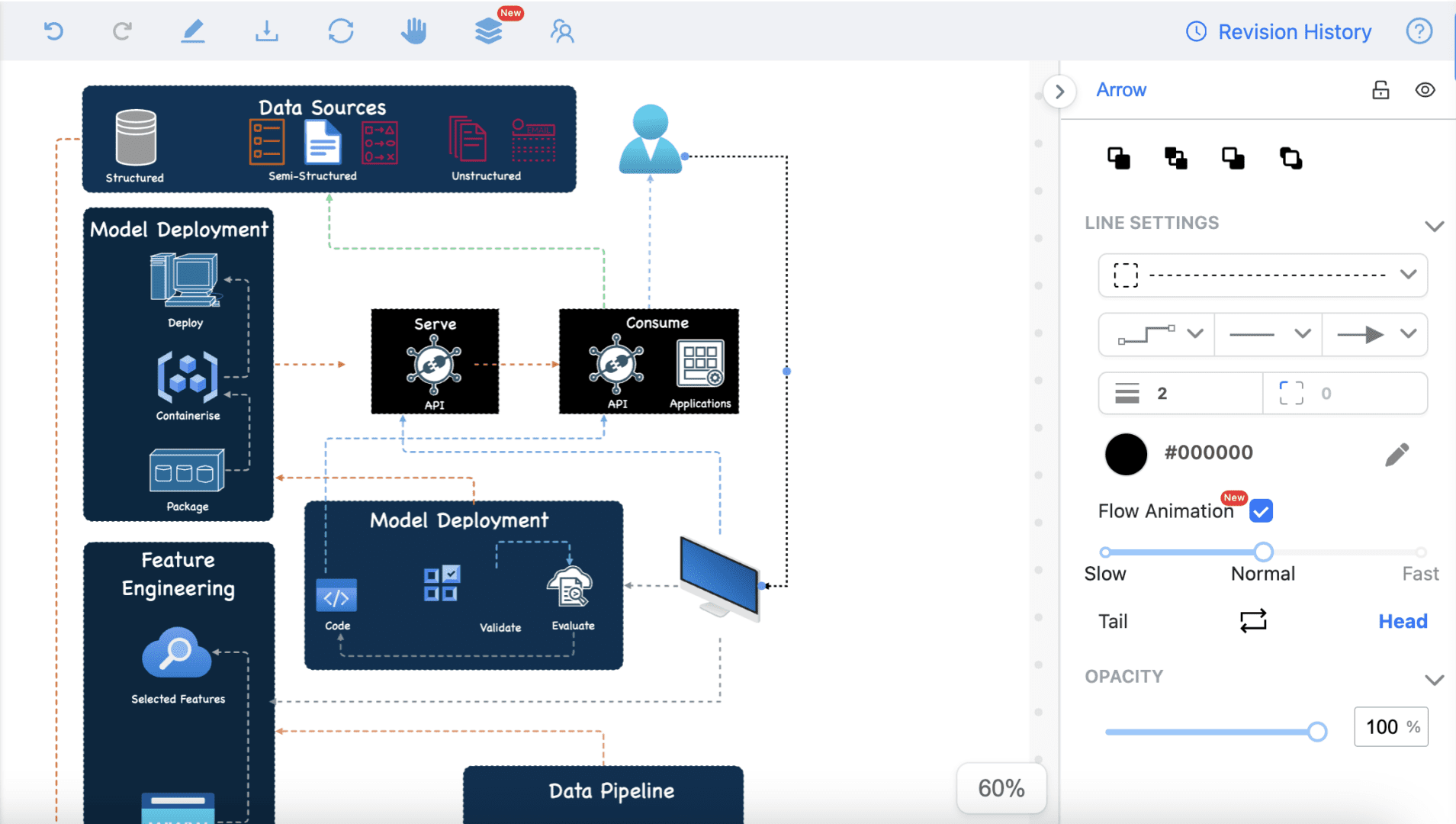
Task: Activate the hand pan tool
Action: pos(413,31)
